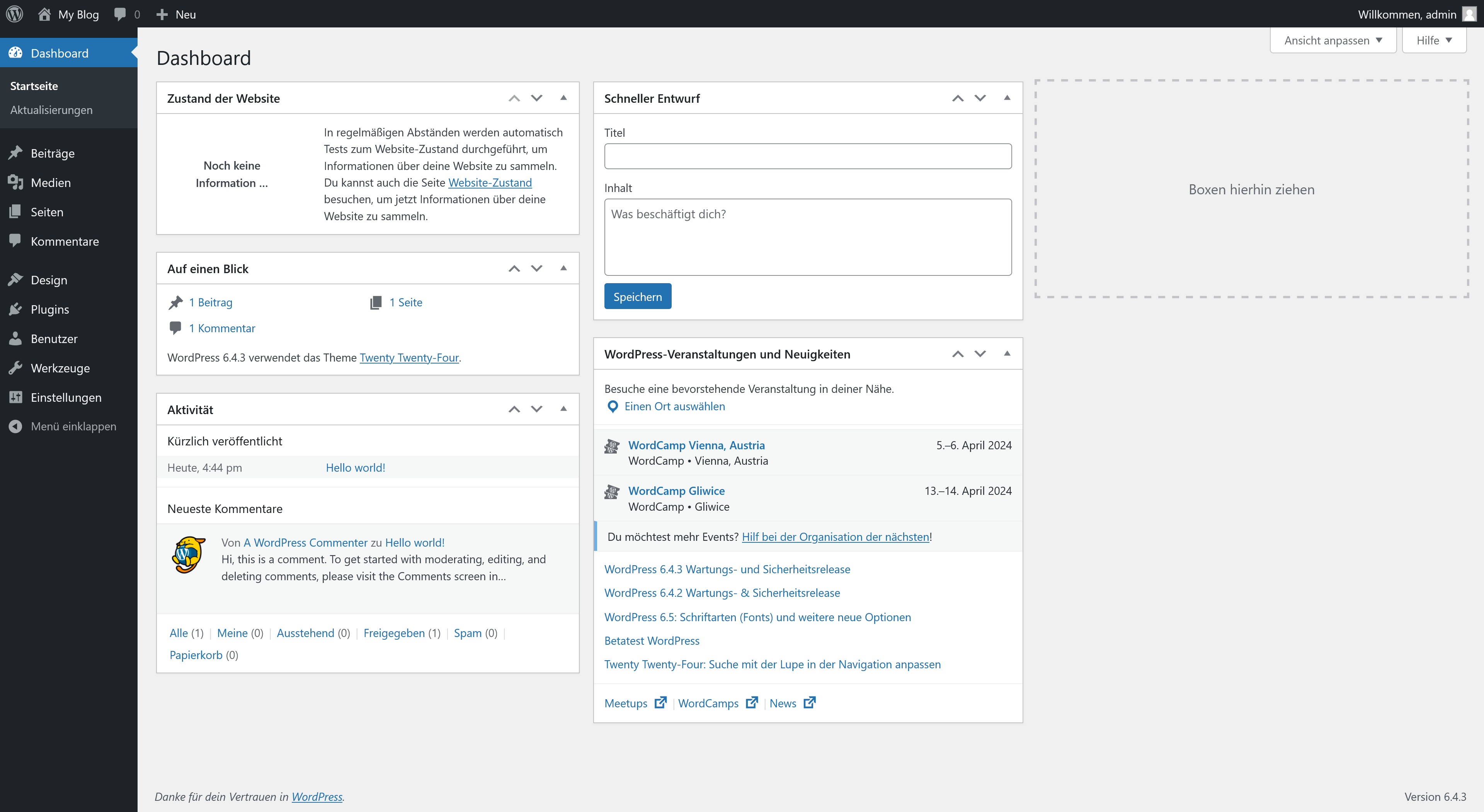Click the Speichern button
Image resolution: width=1484 pixels, height=812 pixels.
(x=637, y=296)
